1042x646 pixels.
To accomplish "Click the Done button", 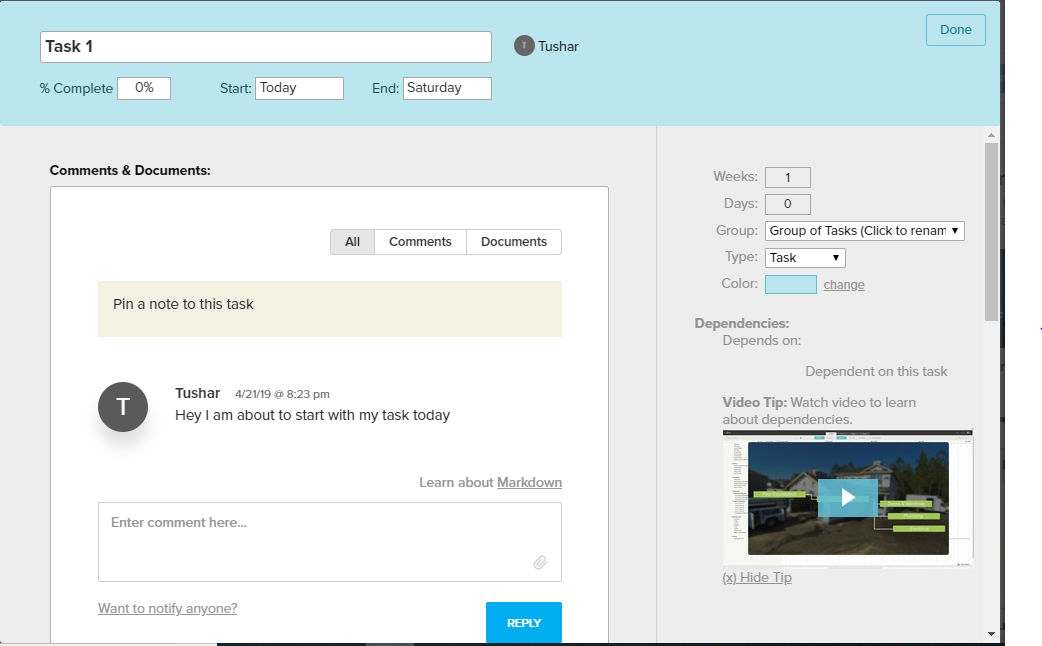I will pyautogui.click(x=955, y=30).
